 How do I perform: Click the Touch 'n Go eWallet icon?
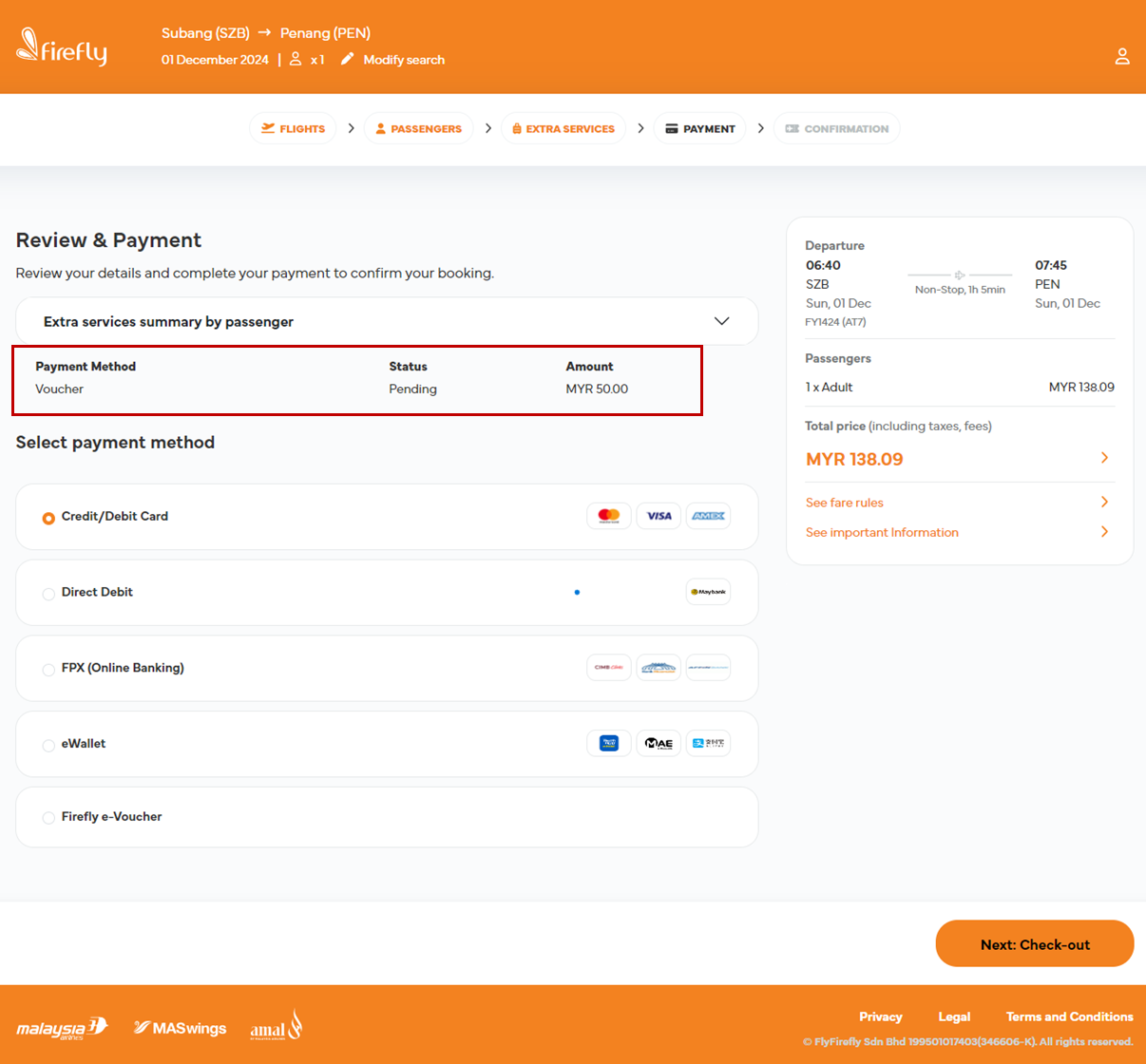(608, 743)
